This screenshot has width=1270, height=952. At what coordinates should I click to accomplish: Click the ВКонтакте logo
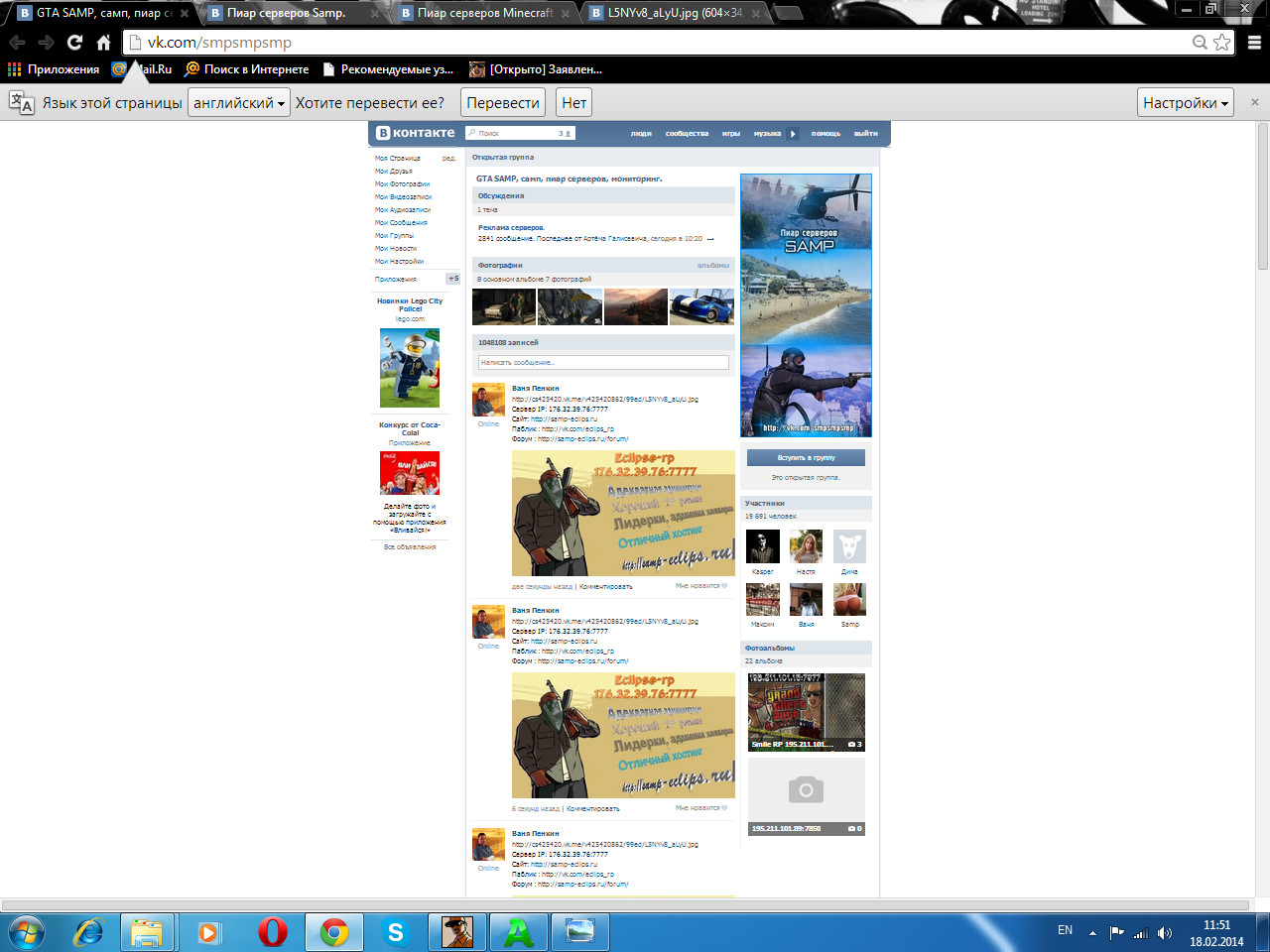coord(416,133)
